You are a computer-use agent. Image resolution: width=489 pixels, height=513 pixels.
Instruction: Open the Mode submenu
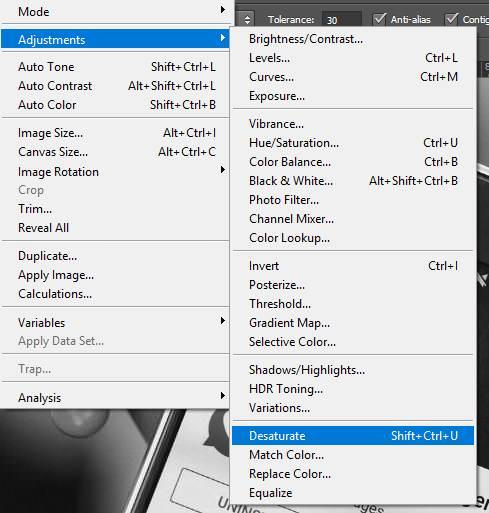(115, 11)
